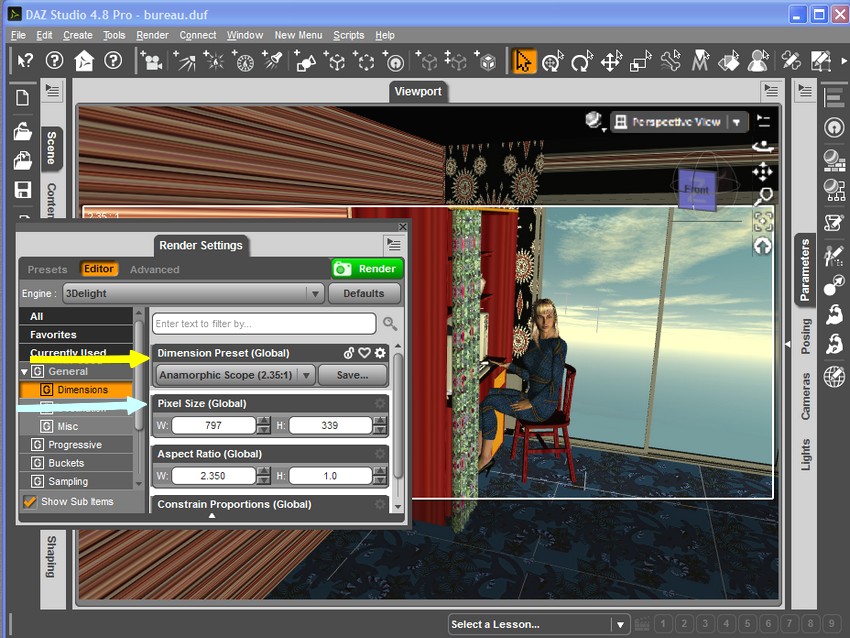The width and height of the screenshot is (850, 638).
Task: Save scene with floppy disk icon
Action: (x=22, y=190)
